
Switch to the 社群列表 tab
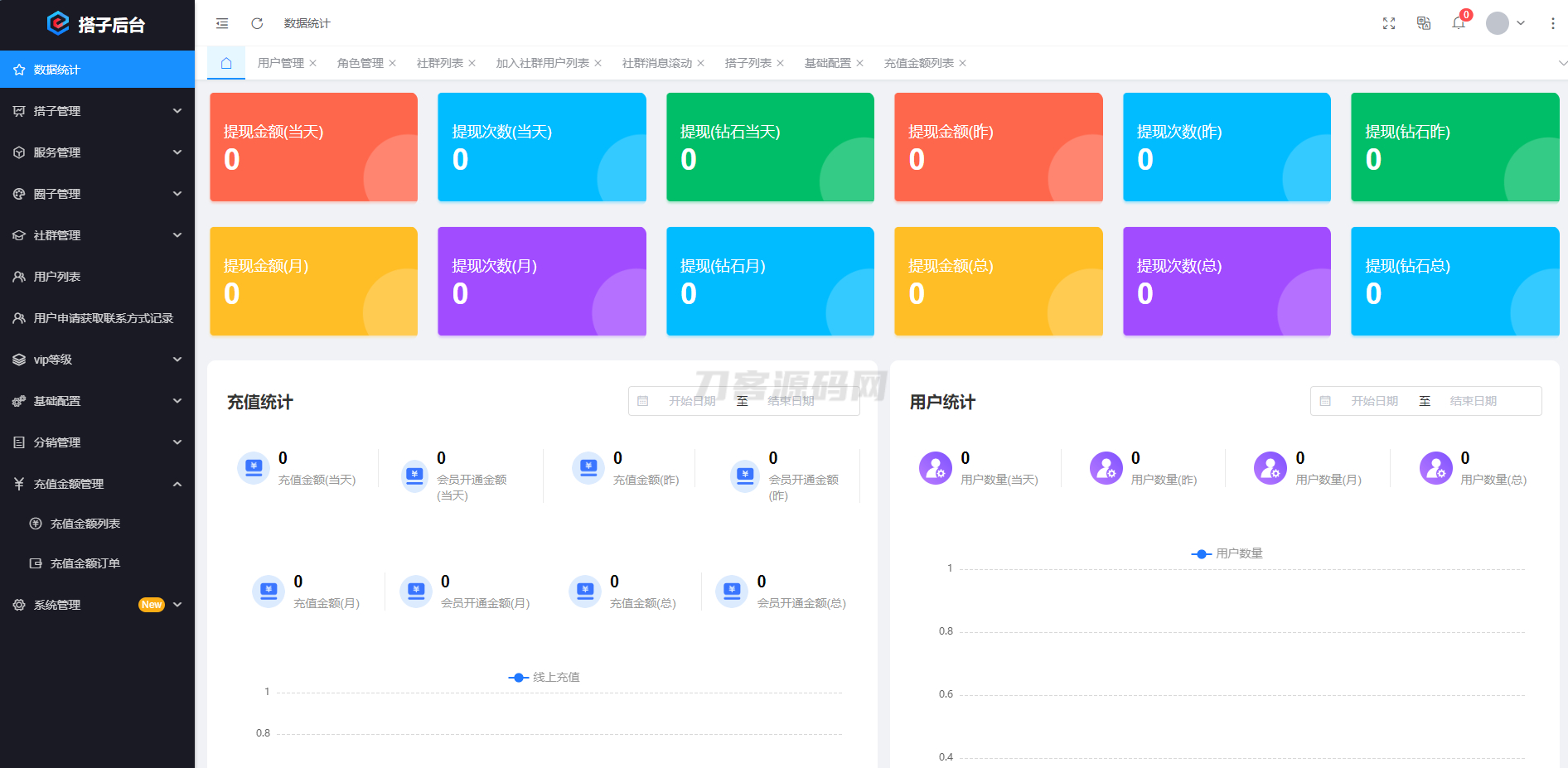point(439,63)
